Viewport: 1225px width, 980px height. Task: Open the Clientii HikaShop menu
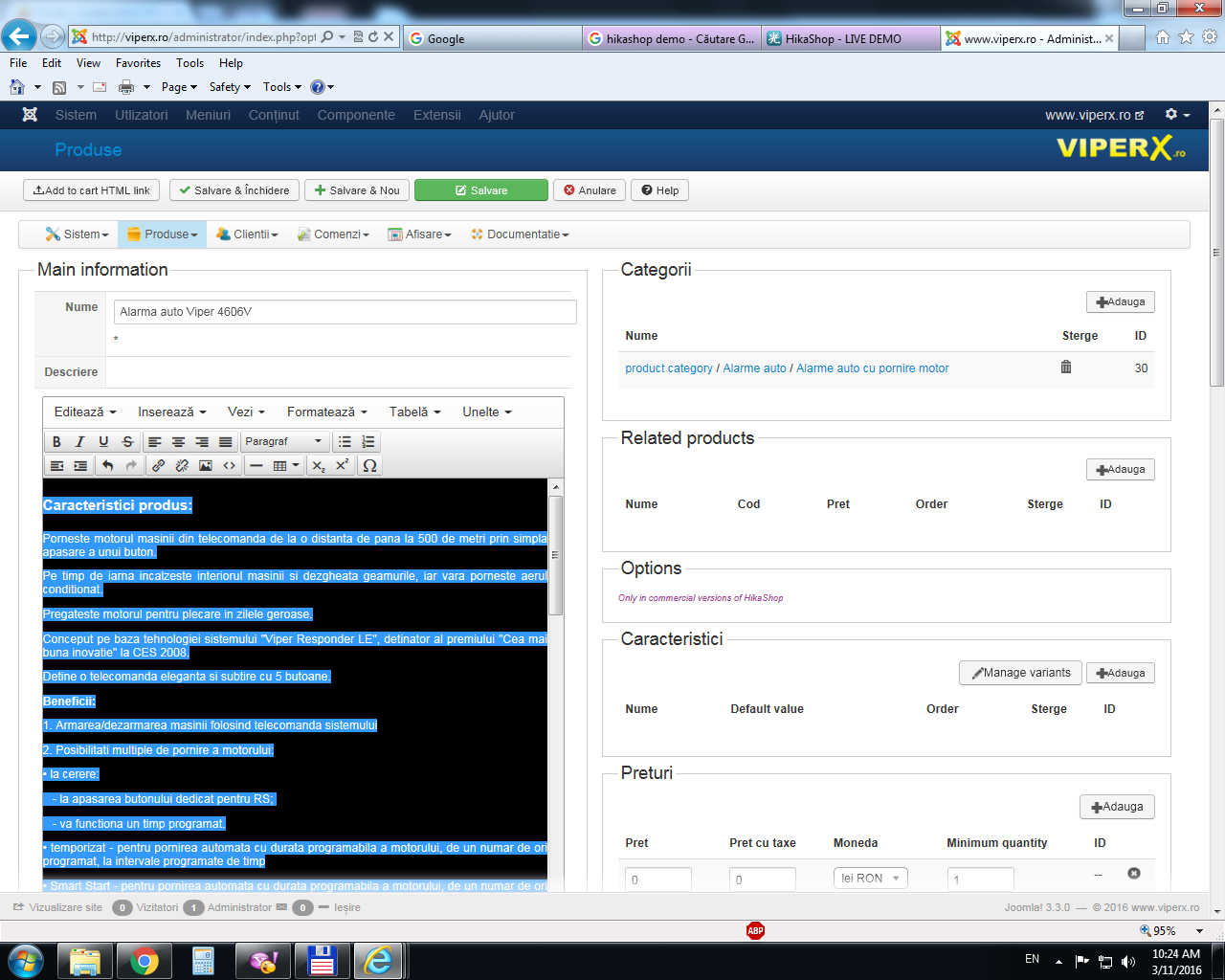pos(248,234)
